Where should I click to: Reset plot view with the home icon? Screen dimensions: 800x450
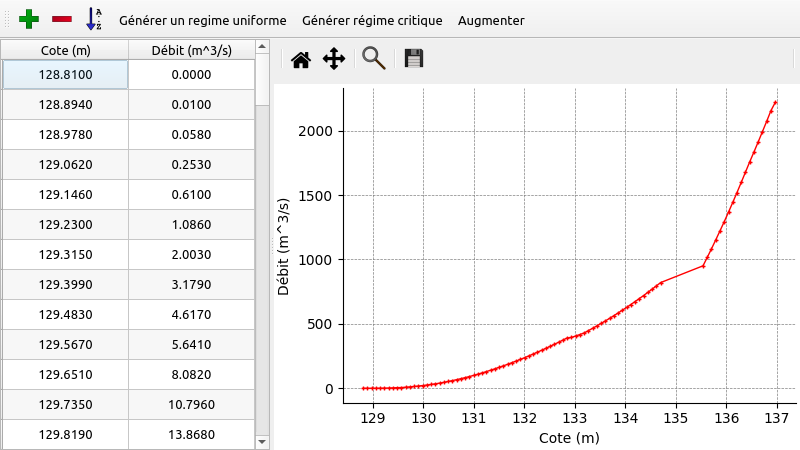tap(300, 59)
